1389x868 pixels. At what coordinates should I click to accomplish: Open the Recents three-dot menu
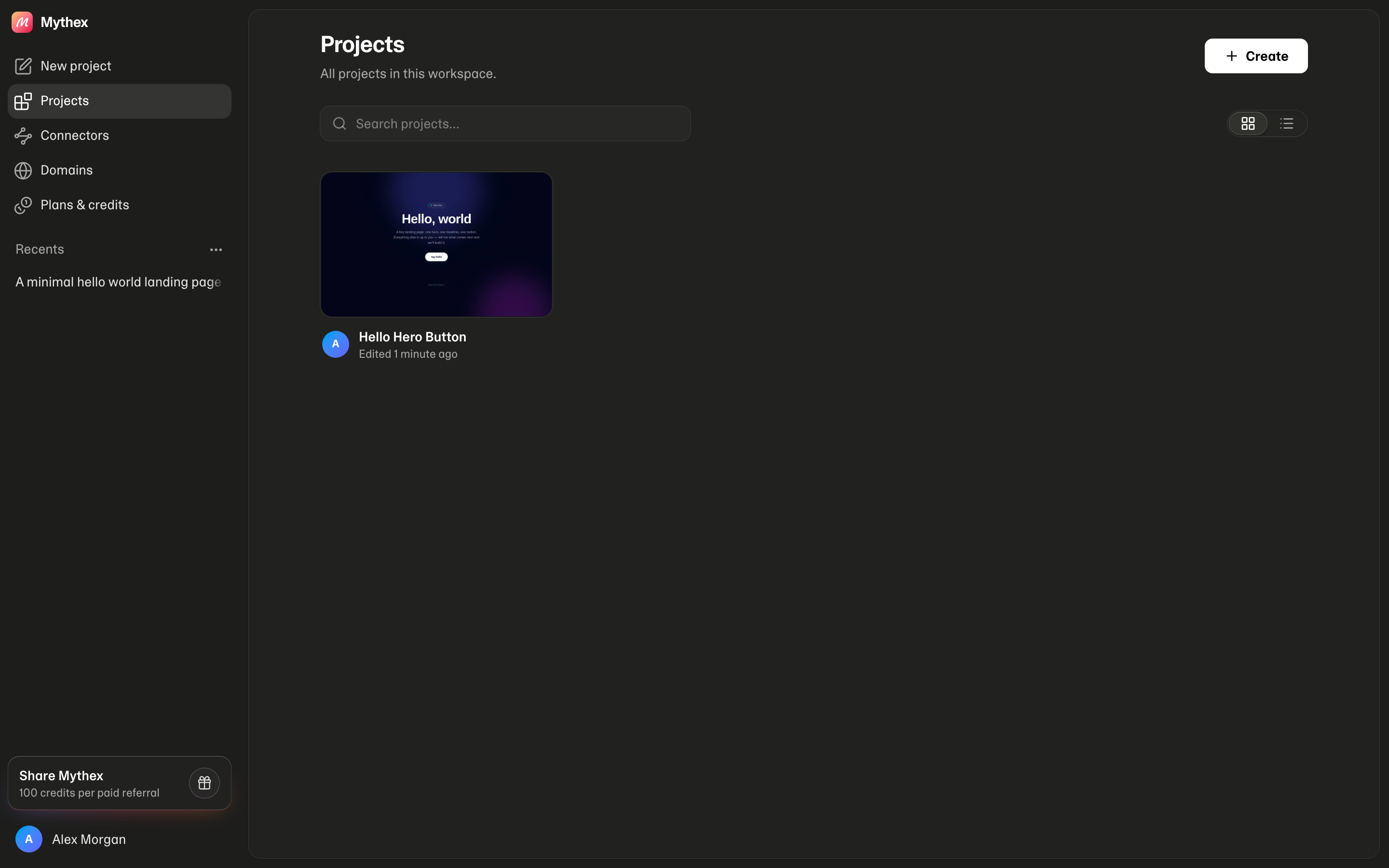216,250
